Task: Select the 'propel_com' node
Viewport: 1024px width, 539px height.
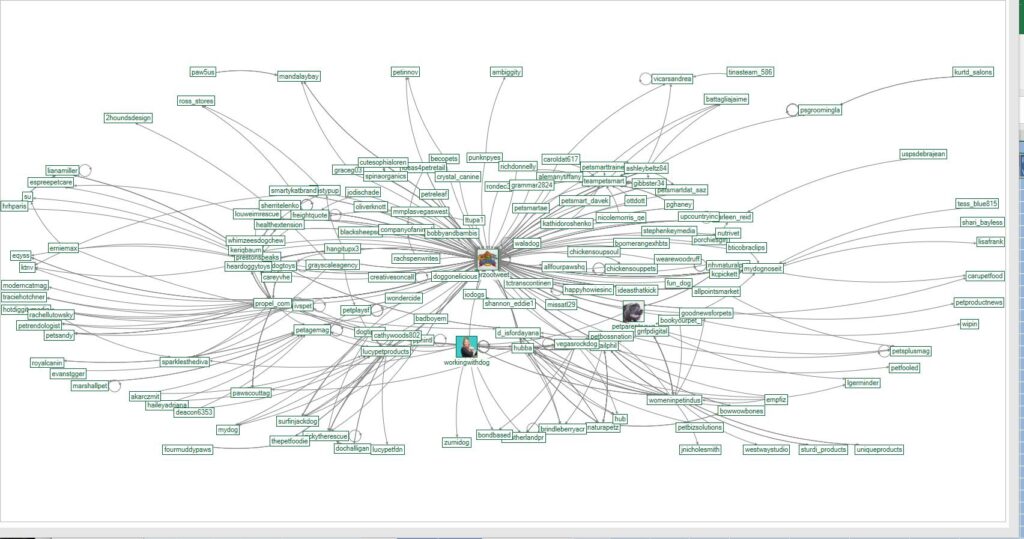Action: (x=272, y=304)
